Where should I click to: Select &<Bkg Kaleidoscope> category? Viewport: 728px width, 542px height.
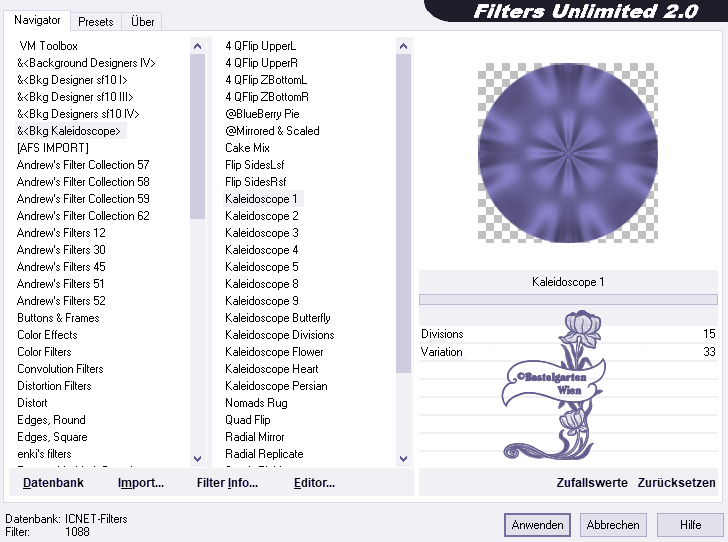[69, 131]
